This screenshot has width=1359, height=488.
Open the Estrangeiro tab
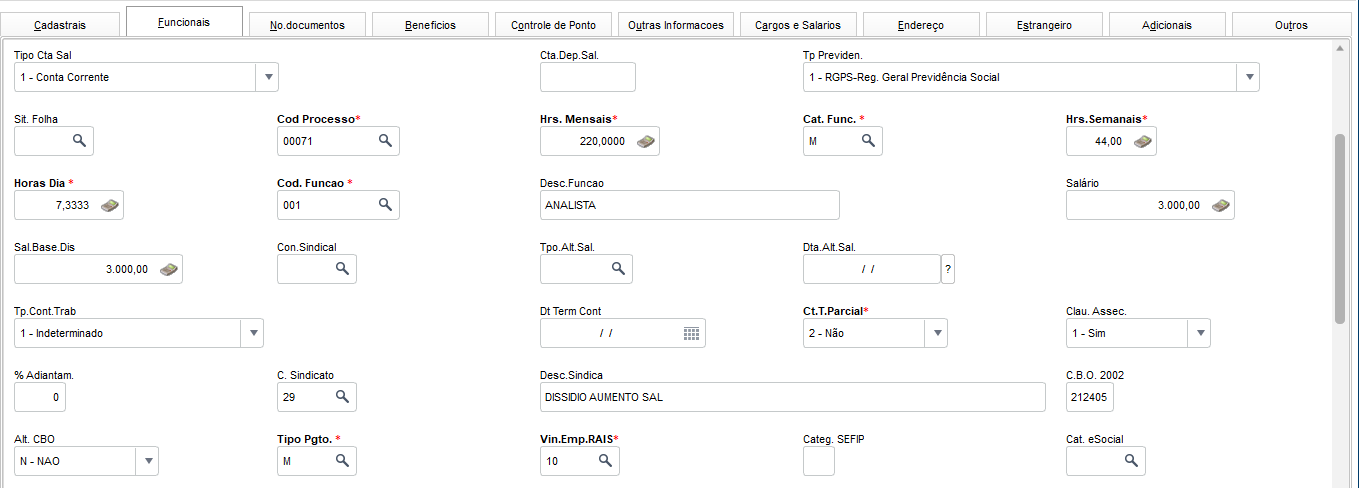(1044, 25)
